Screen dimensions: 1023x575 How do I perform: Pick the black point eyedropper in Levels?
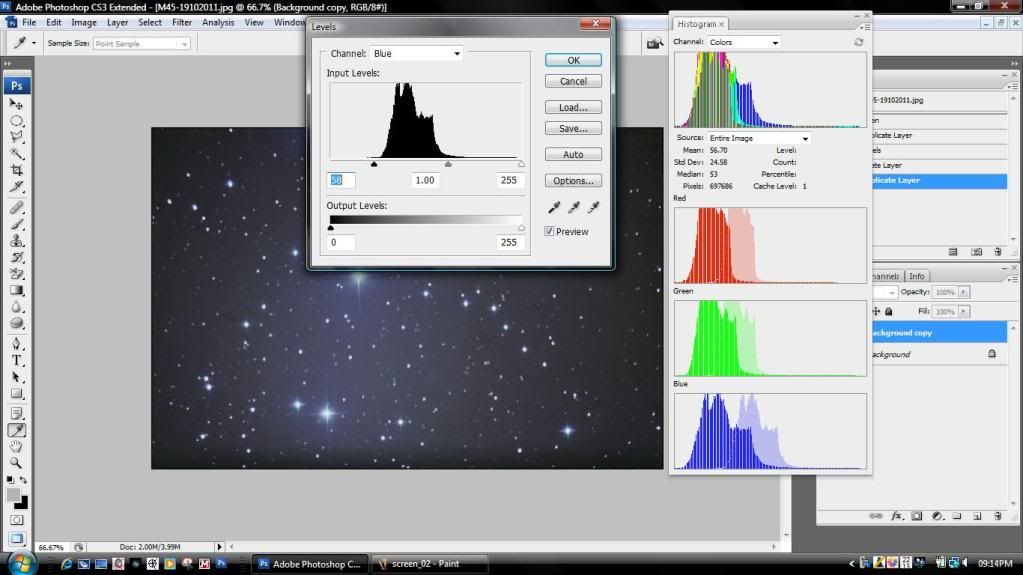(x=554, y=208)
